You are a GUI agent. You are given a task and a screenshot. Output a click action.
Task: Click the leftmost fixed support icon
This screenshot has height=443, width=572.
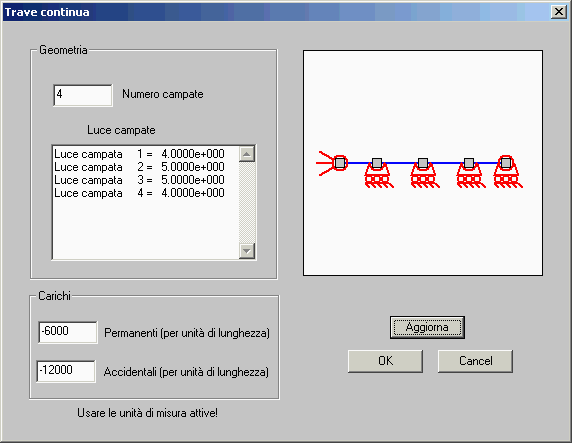332,163
